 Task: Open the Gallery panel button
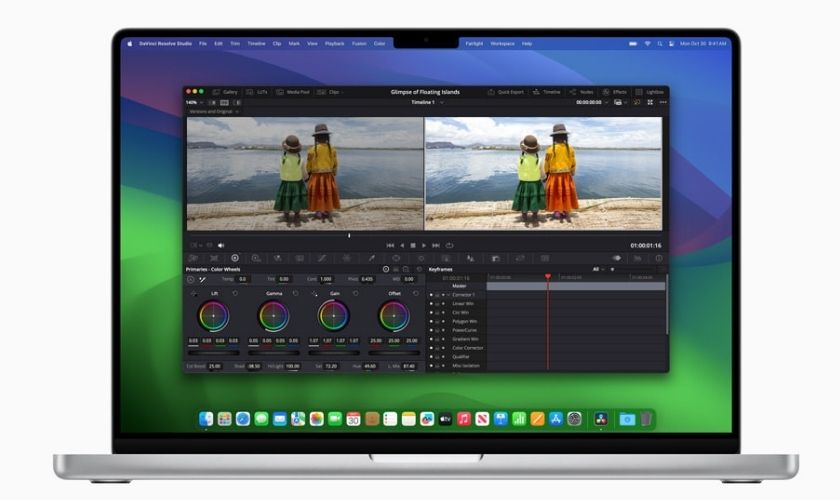225,92
